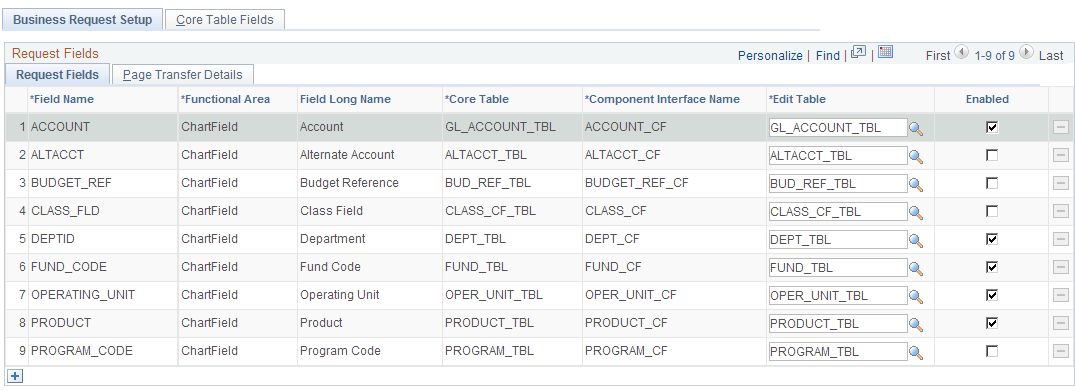This screenshot has width=1075, height=391.
Task: Edit the BUD_REF_TBL edit table field
Action: [838, 184]
